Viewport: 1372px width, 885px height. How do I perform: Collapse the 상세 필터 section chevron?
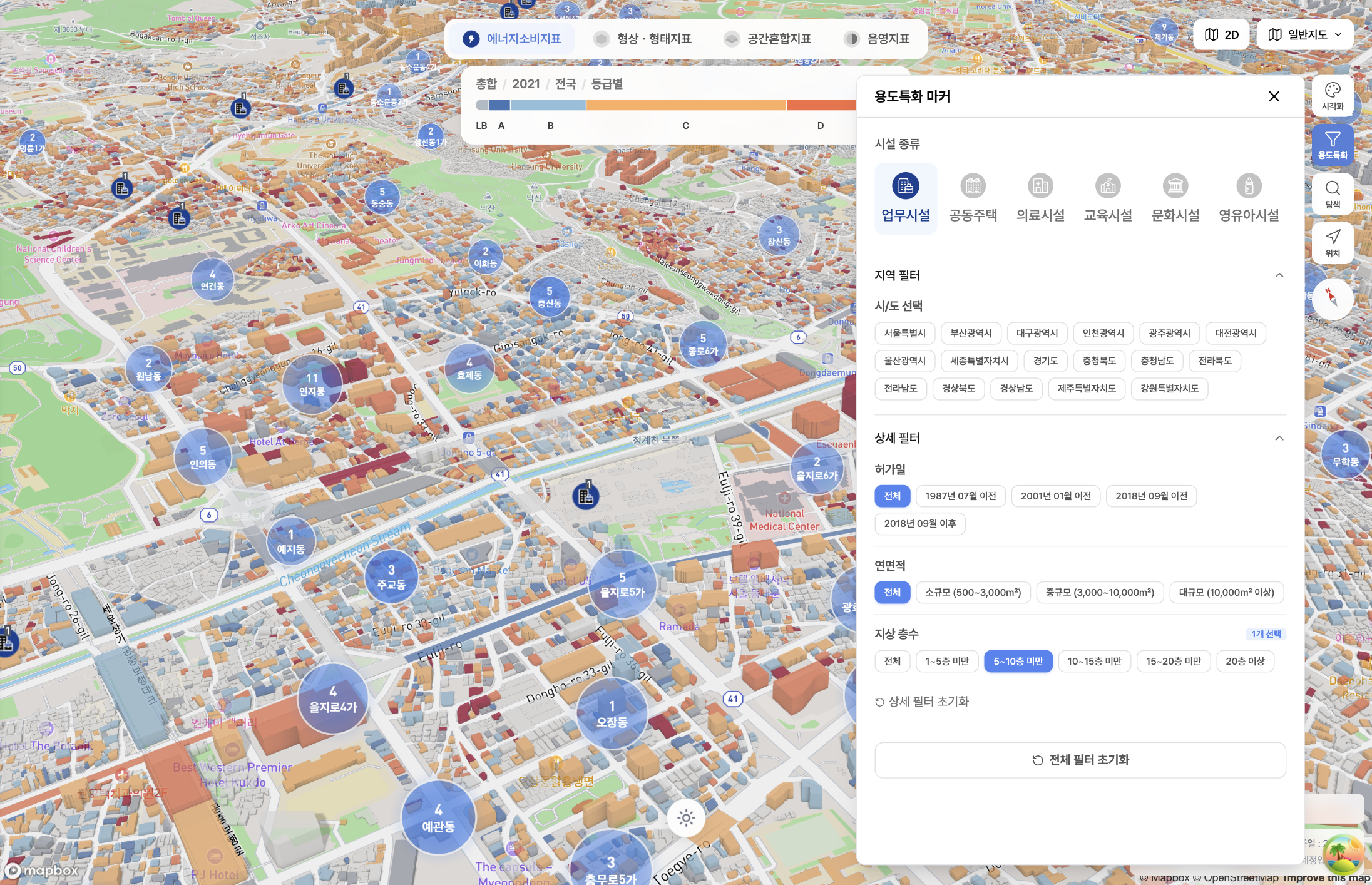pos(1279,438)
